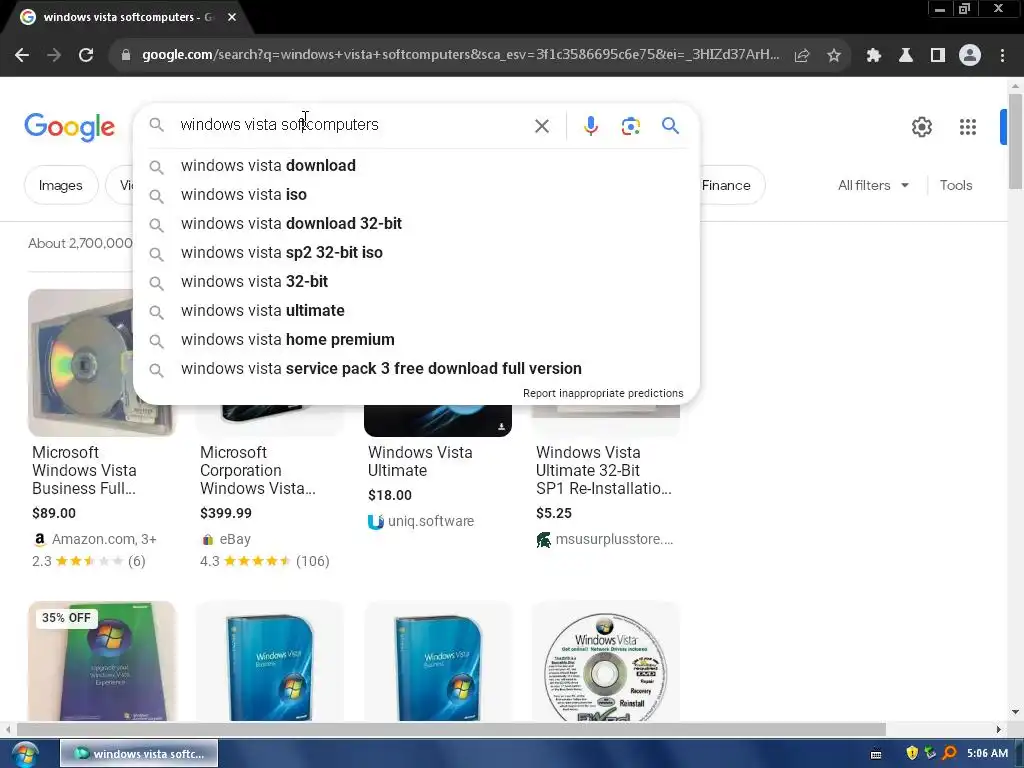Select suggestion windows vista iso
Image resolution: width=1024 pixels, height=768 pixels.
(x=416, y=195)
